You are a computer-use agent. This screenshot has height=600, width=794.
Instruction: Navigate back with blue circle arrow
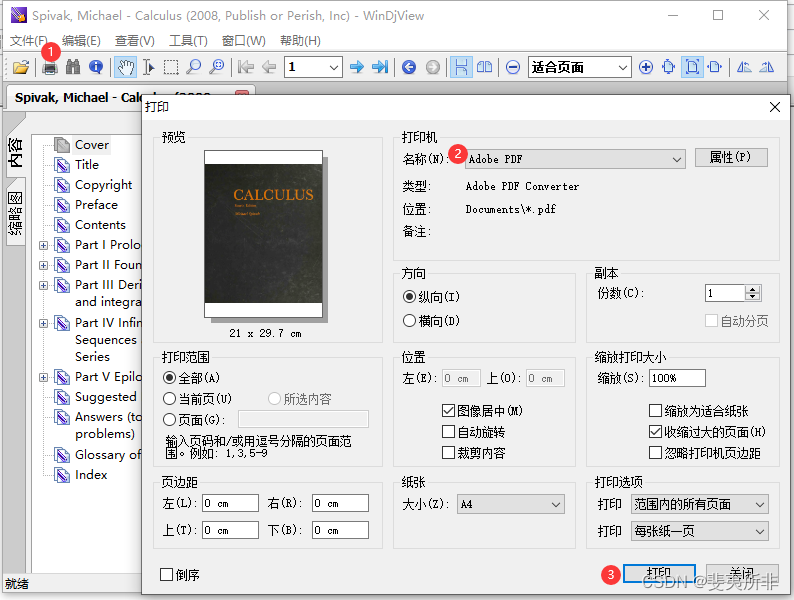409,67
